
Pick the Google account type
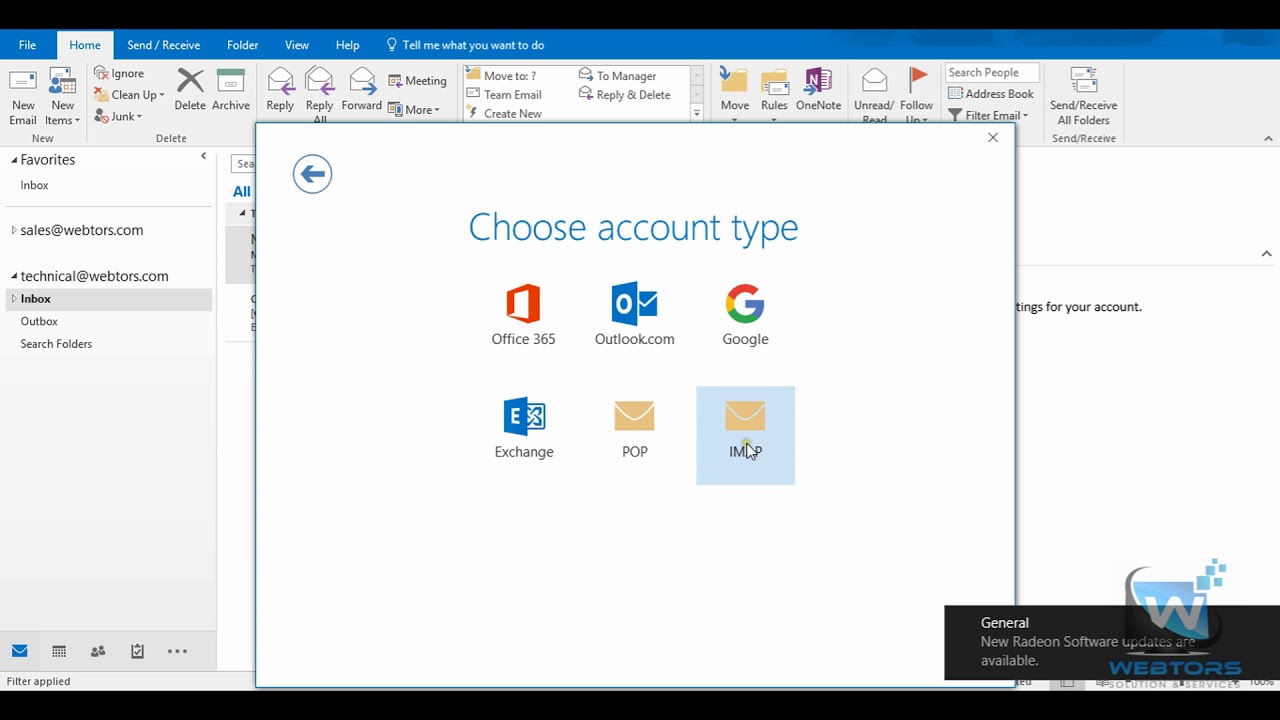tap(745, 315)
